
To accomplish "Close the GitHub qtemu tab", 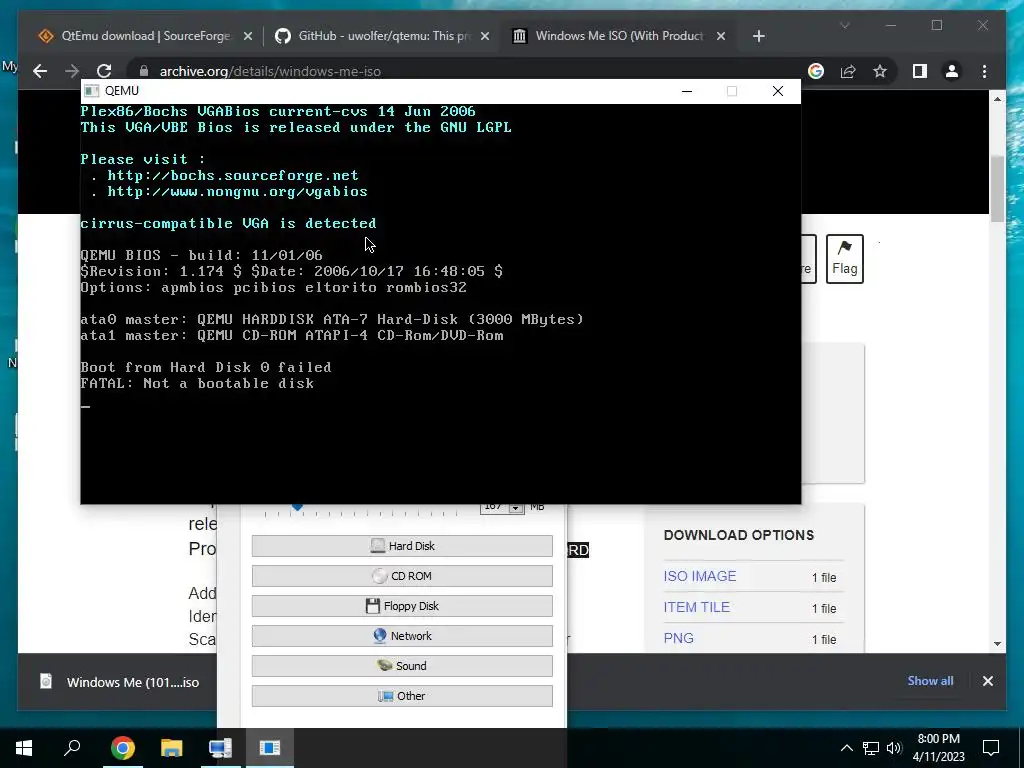I will (485, 37).
